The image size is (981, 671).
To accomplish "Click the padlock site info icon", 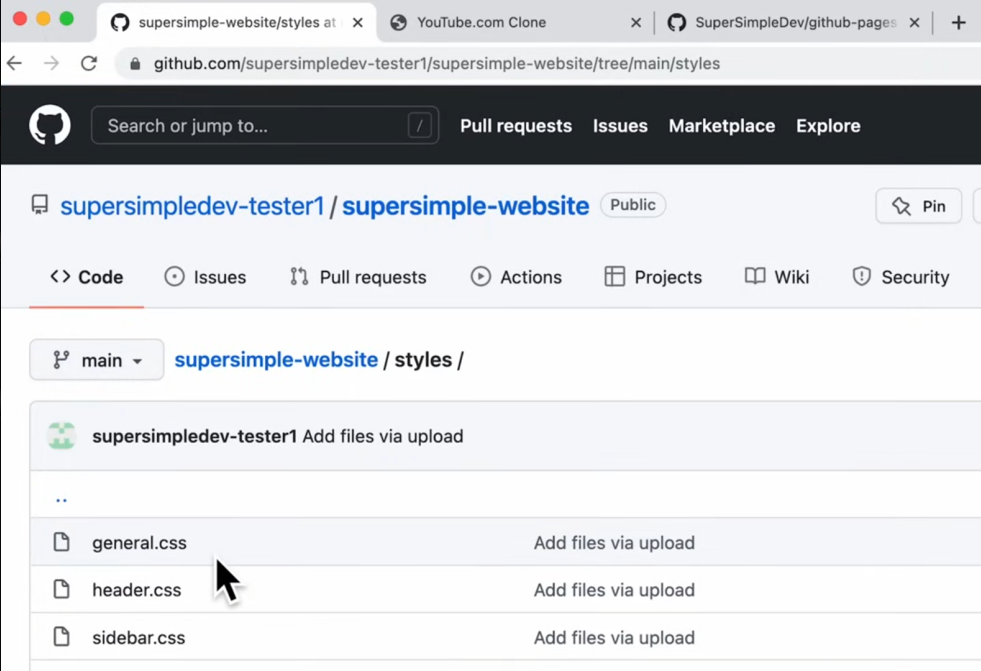I will click(x=135, y=64).
